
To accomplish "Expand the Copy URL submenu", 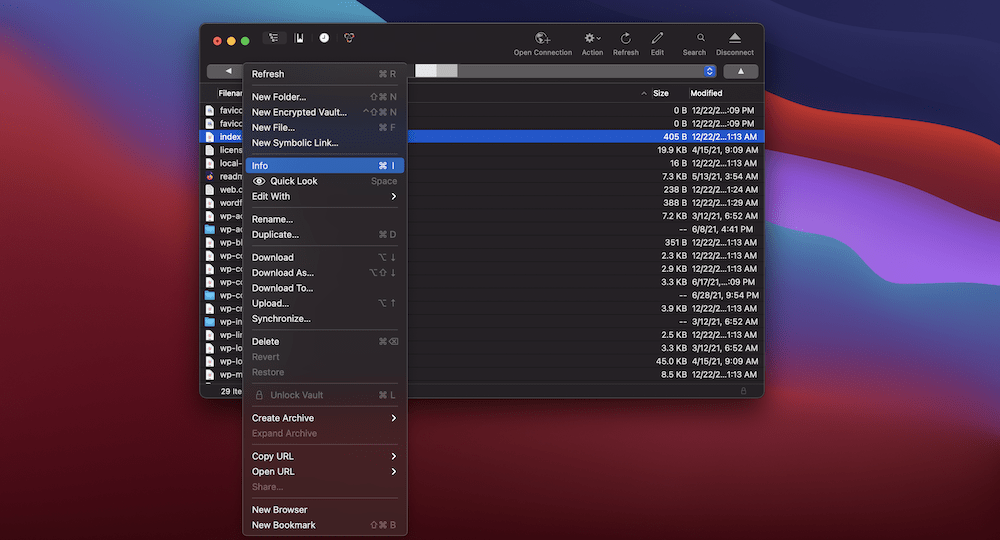I will (x=325, y=456).
